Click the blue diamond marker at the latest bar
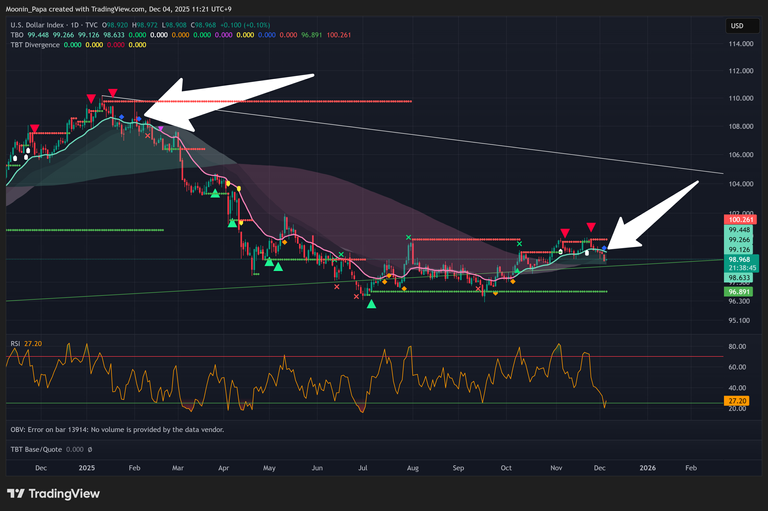The height and width of the screenshot is (511, 768). 604,248
